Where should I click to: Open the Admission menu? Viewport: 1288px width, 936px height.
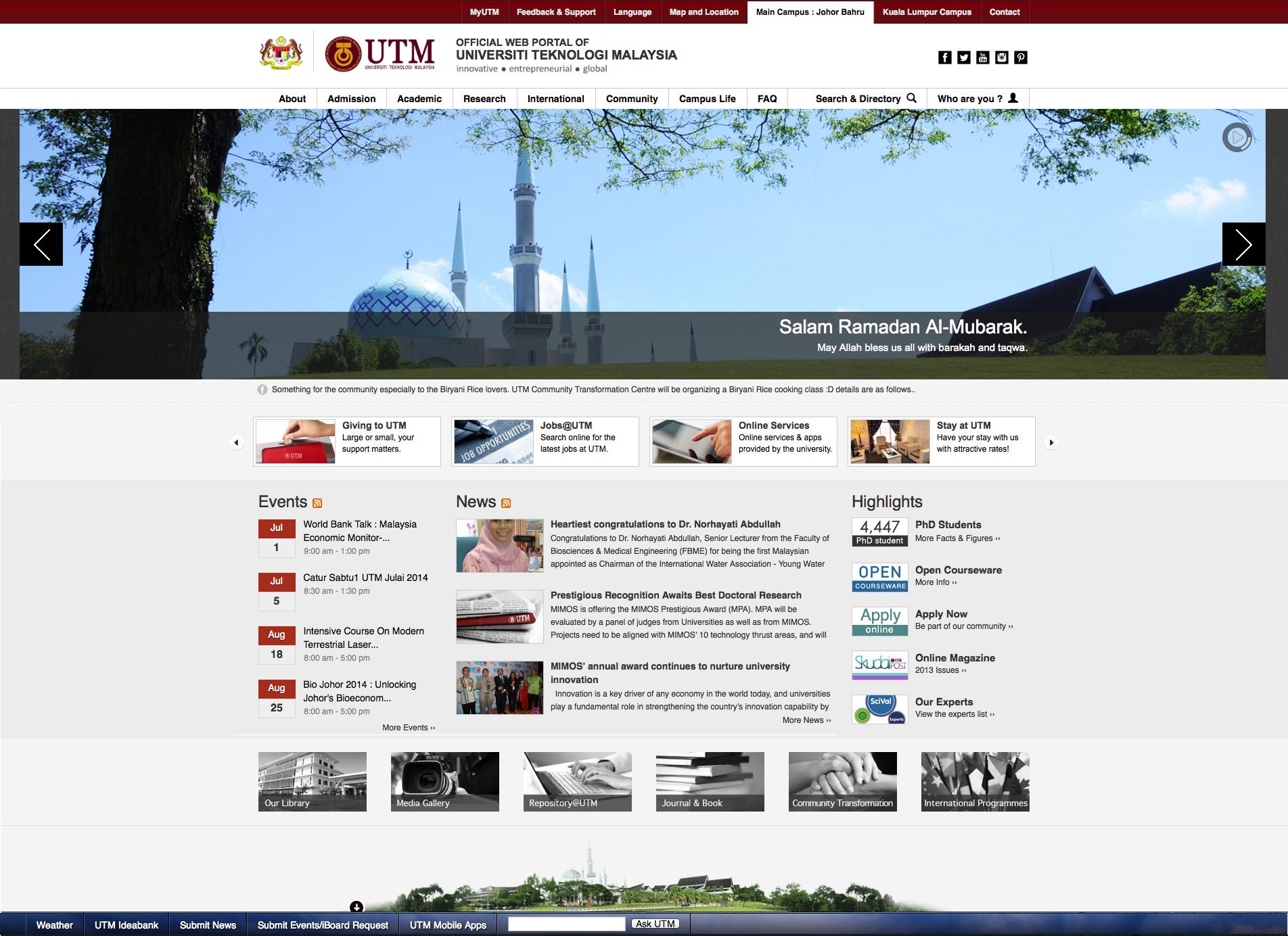[x=351, y=99]
